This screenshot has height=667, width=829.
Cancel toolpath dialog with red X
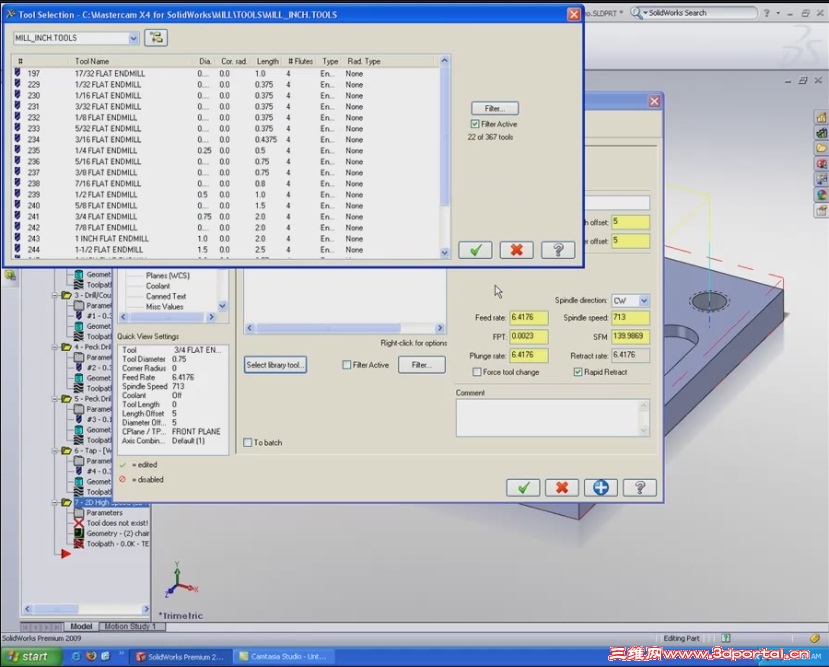562,487
